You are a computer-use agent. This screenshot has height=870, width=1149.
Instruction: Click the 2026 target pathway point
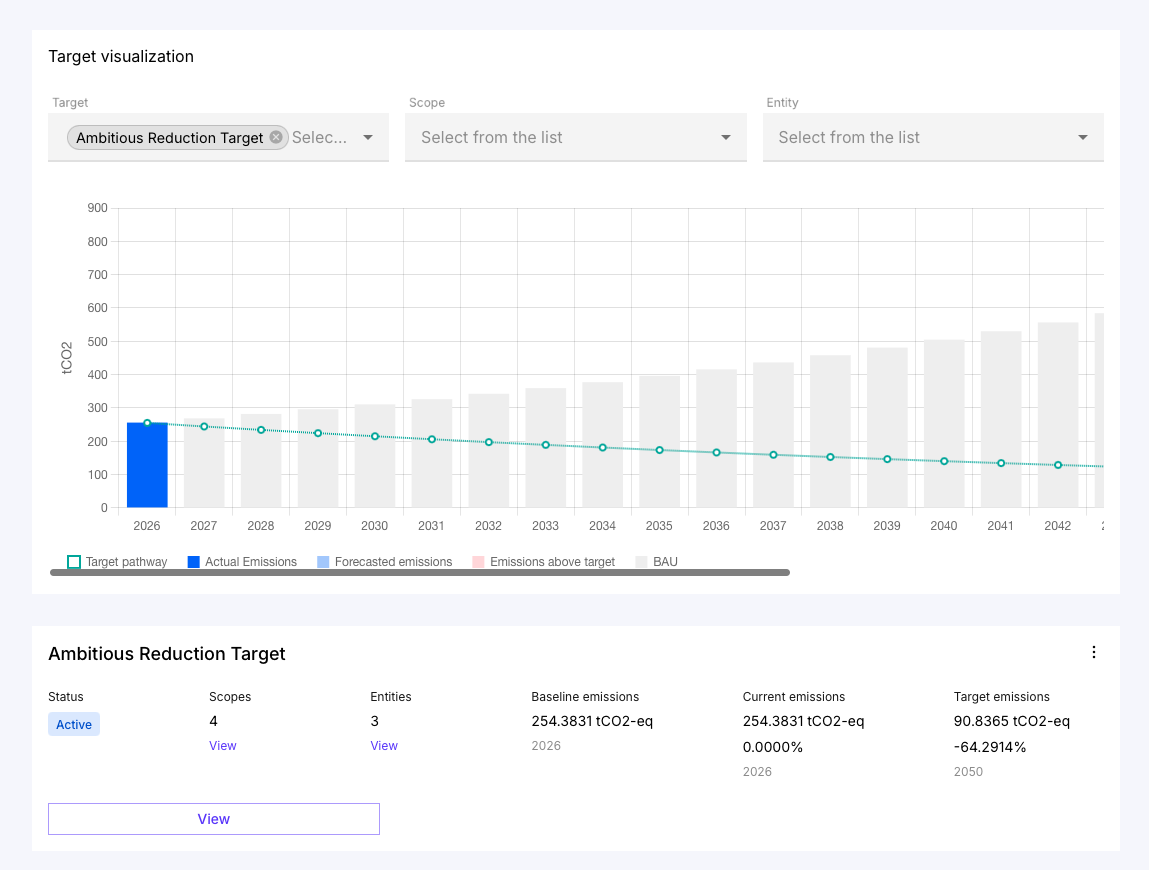pos(147,423)
